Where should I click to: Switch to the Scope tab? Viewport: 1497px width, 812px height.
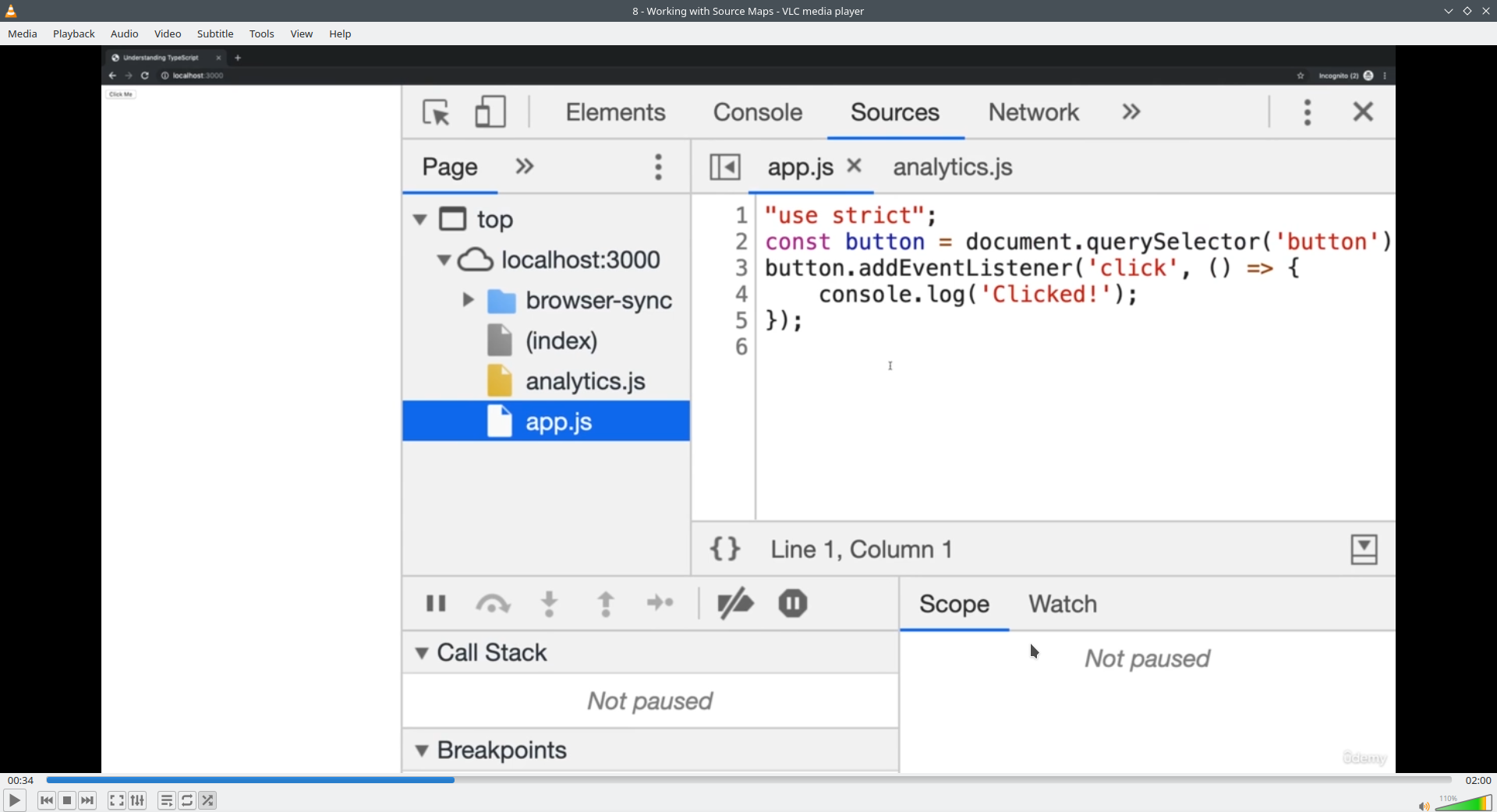(954, 604)
